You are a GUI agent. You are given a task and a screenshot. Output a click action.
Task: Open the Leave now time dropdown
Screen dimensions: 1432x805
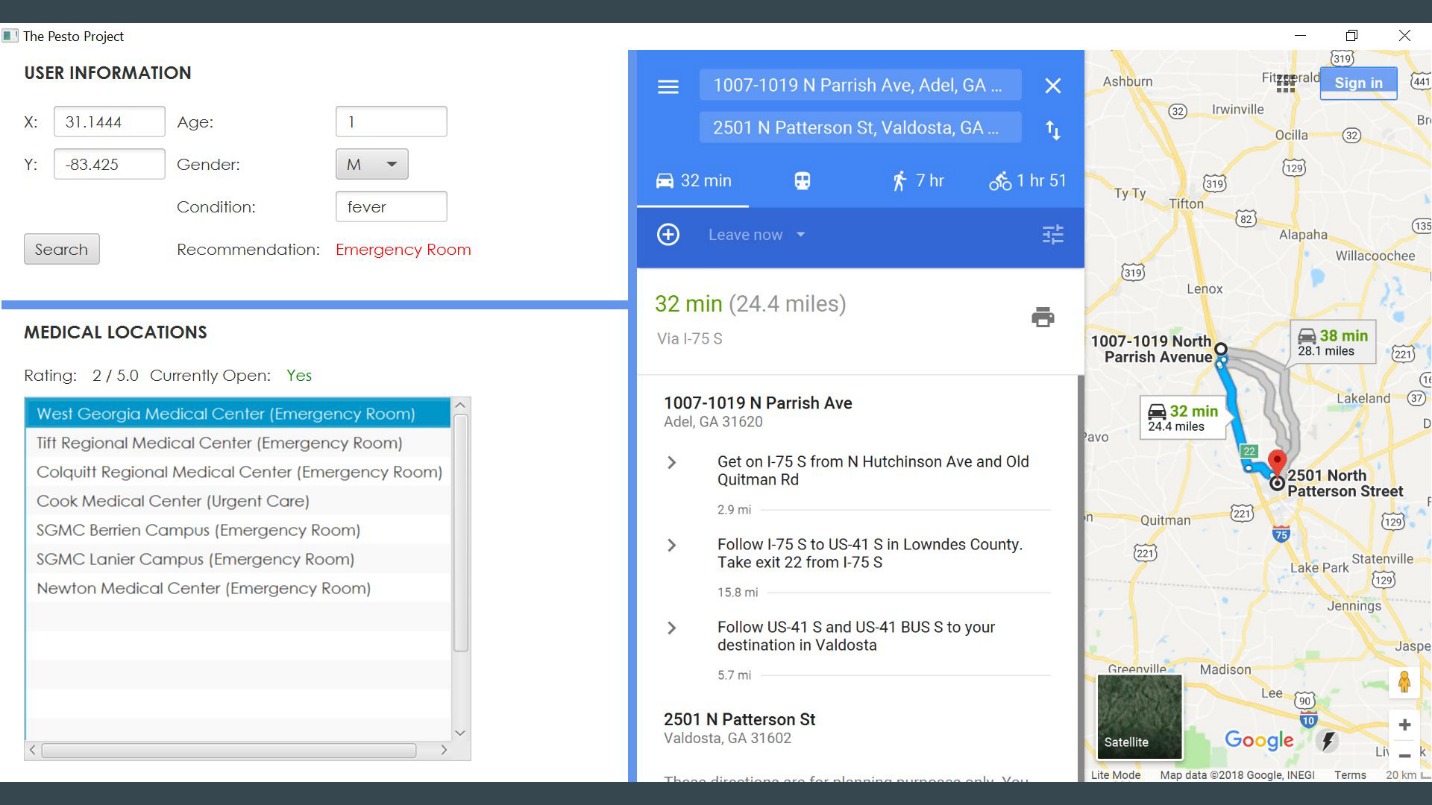point(757,235)
